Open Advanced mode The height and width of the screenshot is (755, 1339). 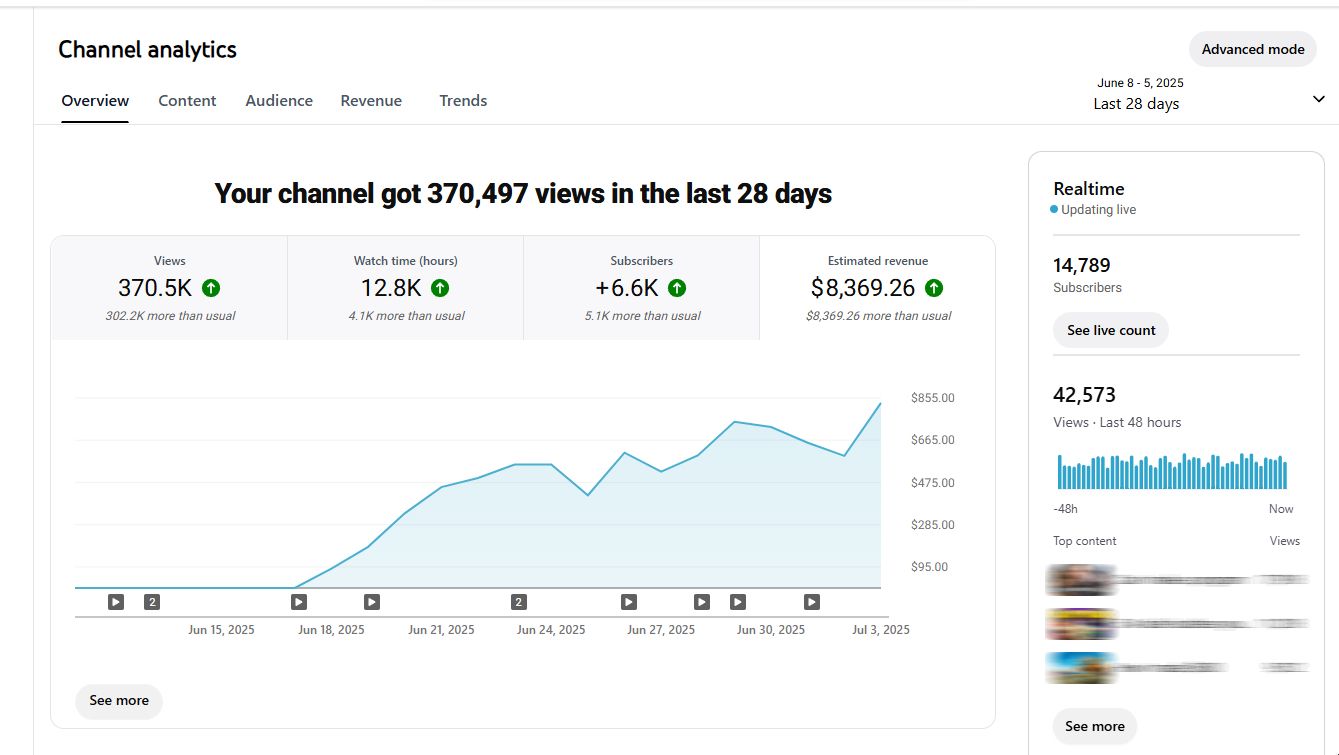(1252, 48)
